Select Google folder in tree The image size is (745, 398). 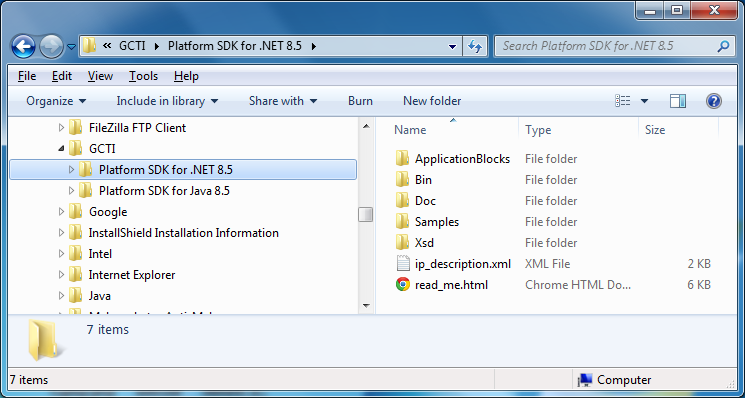(108, 212)
